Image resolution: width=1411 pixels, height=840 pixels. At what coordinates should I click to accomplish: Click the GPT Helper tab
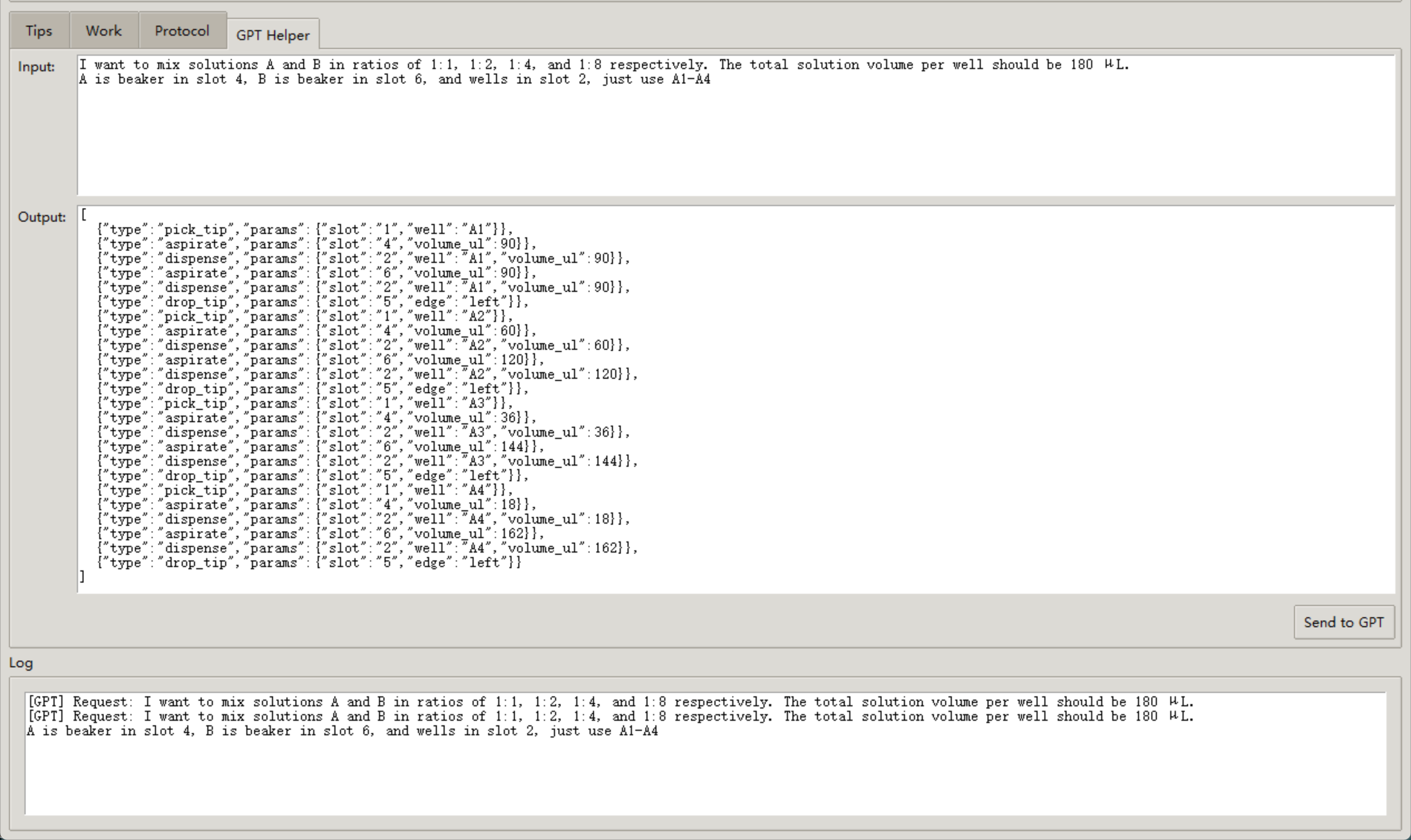273,35
